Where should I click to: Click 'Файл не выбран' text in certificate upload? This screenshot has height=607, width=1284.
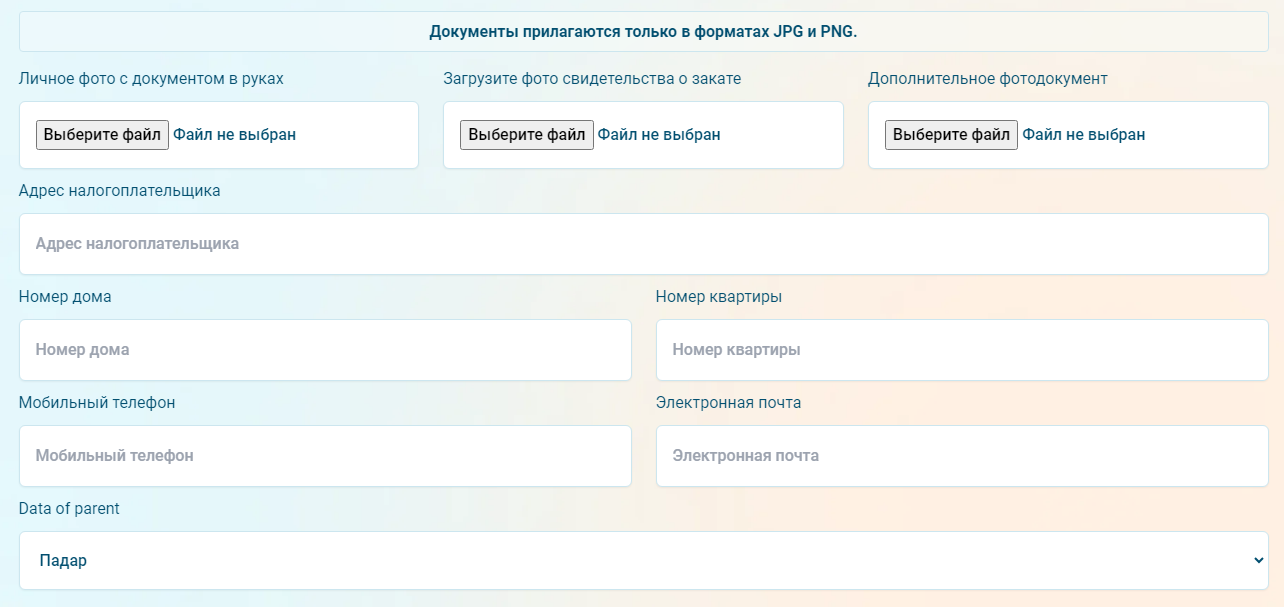[659, 135]
